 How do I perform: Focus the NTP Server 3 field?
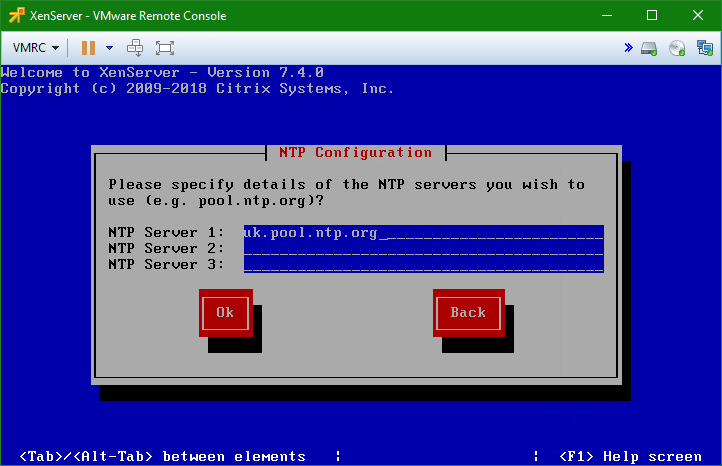(424, 264)
